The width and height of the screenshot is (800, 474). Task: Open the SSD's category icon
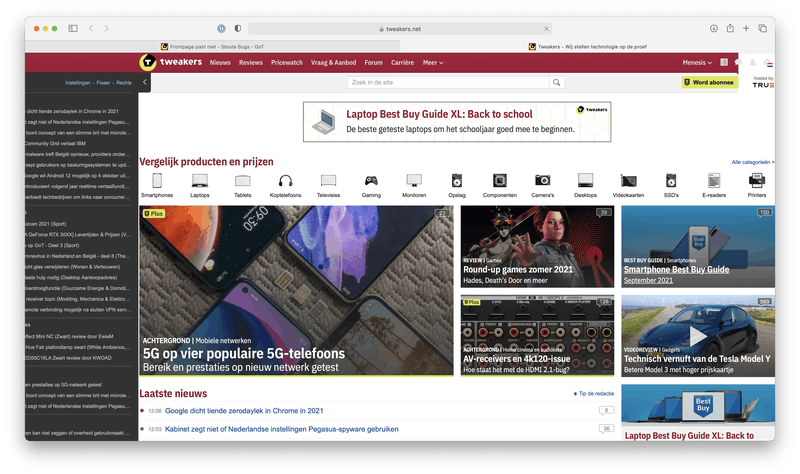pos(671,181)
